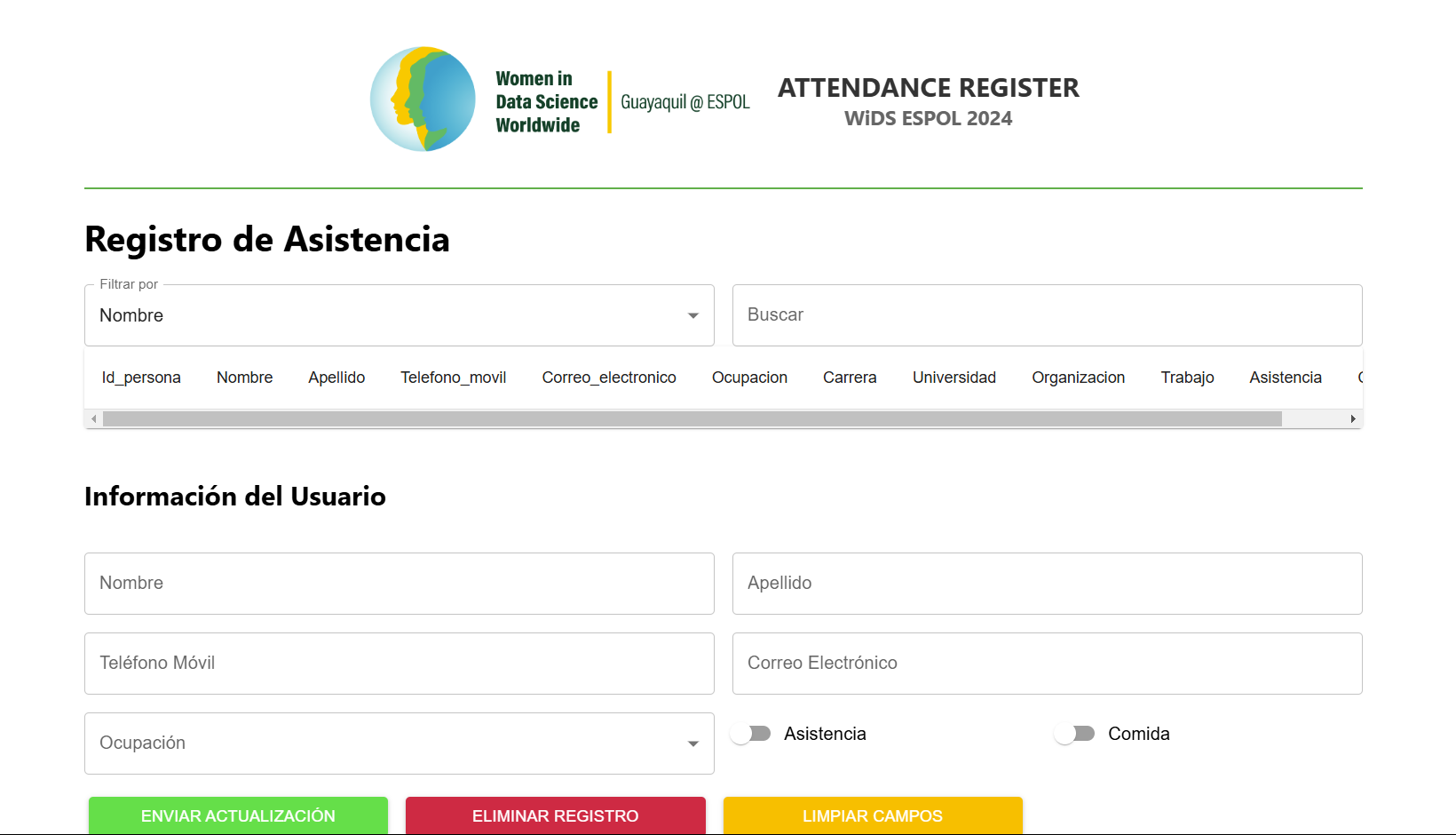This screenshot has height=835, width=1456.
Task: Click the Women in Data Science globe logo
Action: coord(423,99)
